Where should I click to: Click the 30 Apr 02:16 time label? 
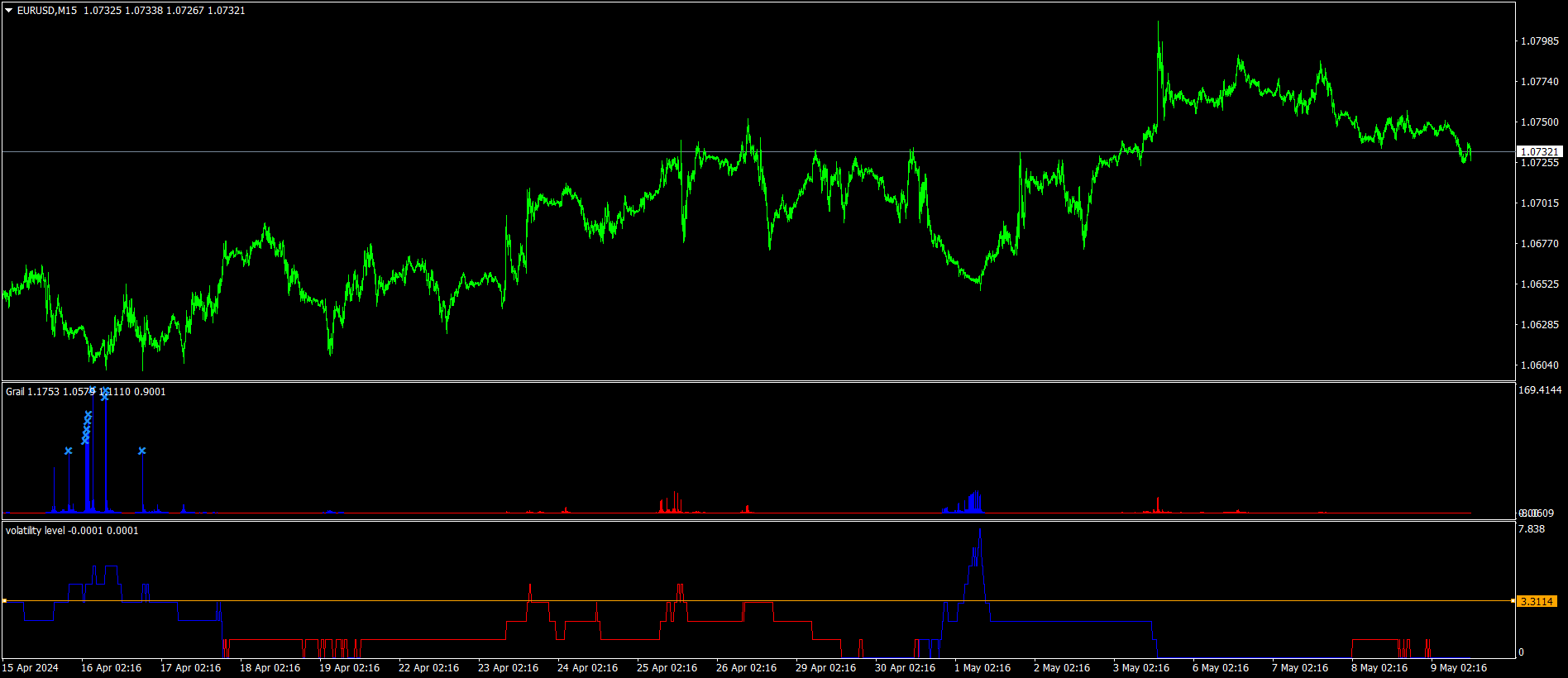906,668
